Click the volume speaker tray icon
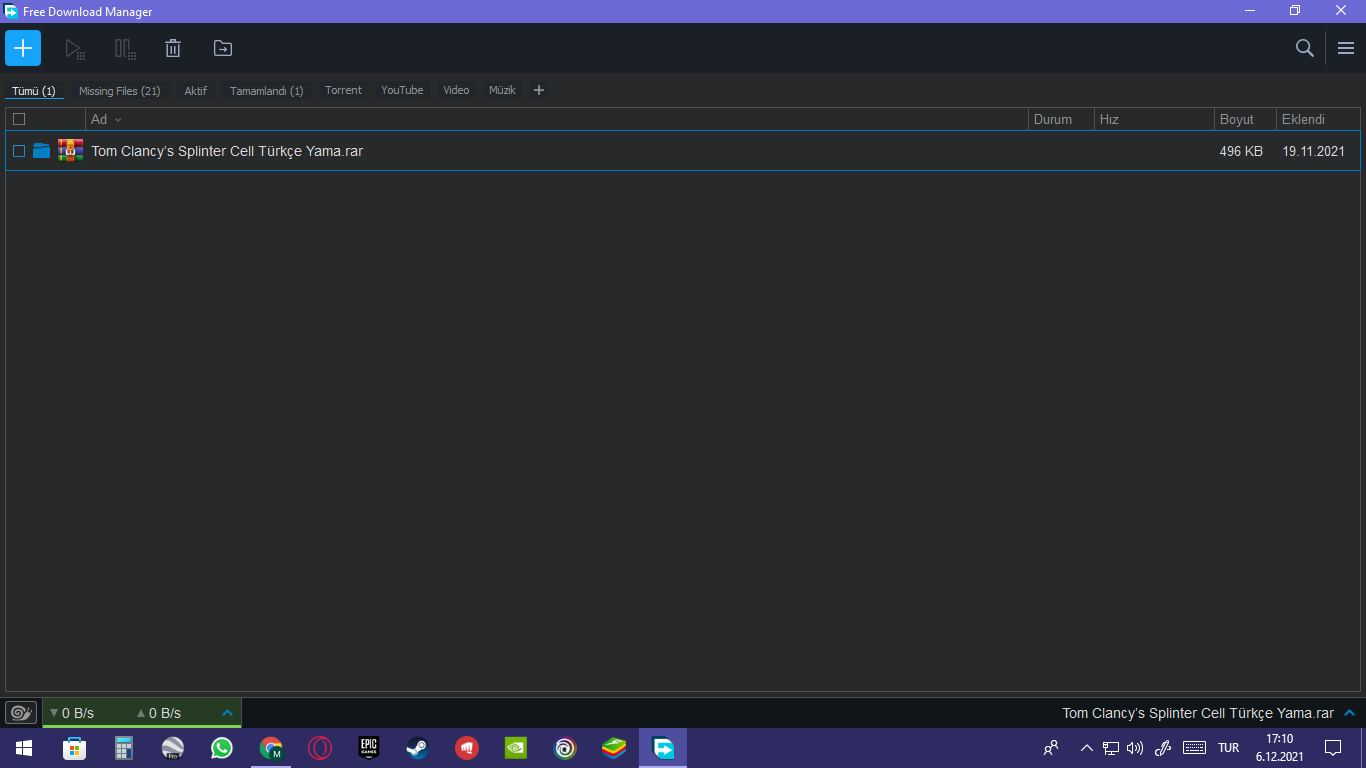 point(1135,748)
